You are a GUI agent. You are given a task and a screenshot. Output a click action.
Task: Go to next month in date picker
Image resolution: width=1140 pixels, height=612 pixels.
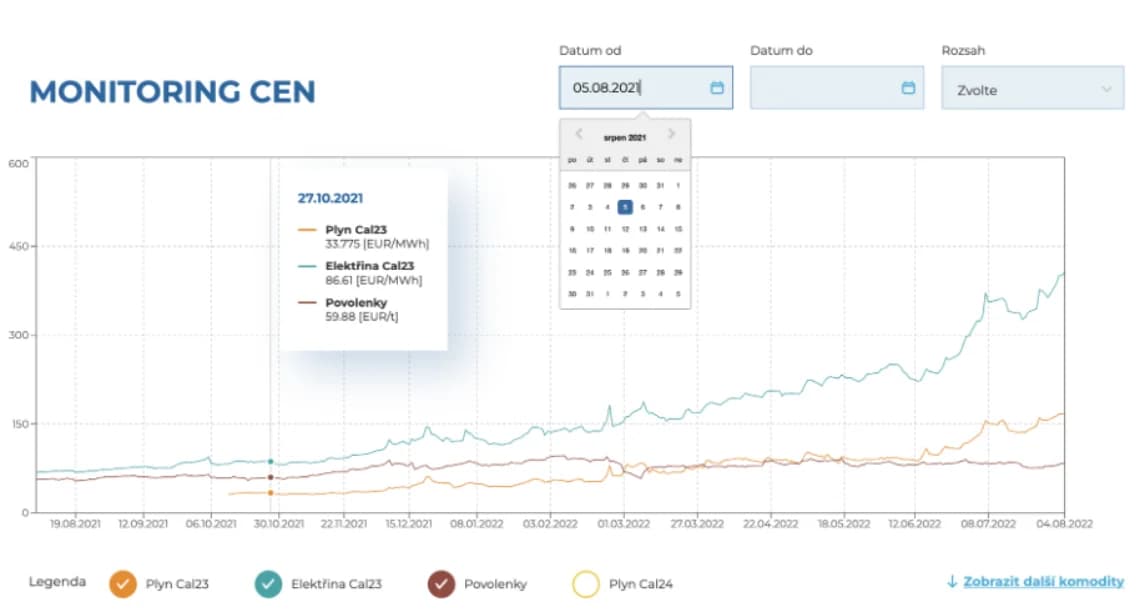[672, 135]
